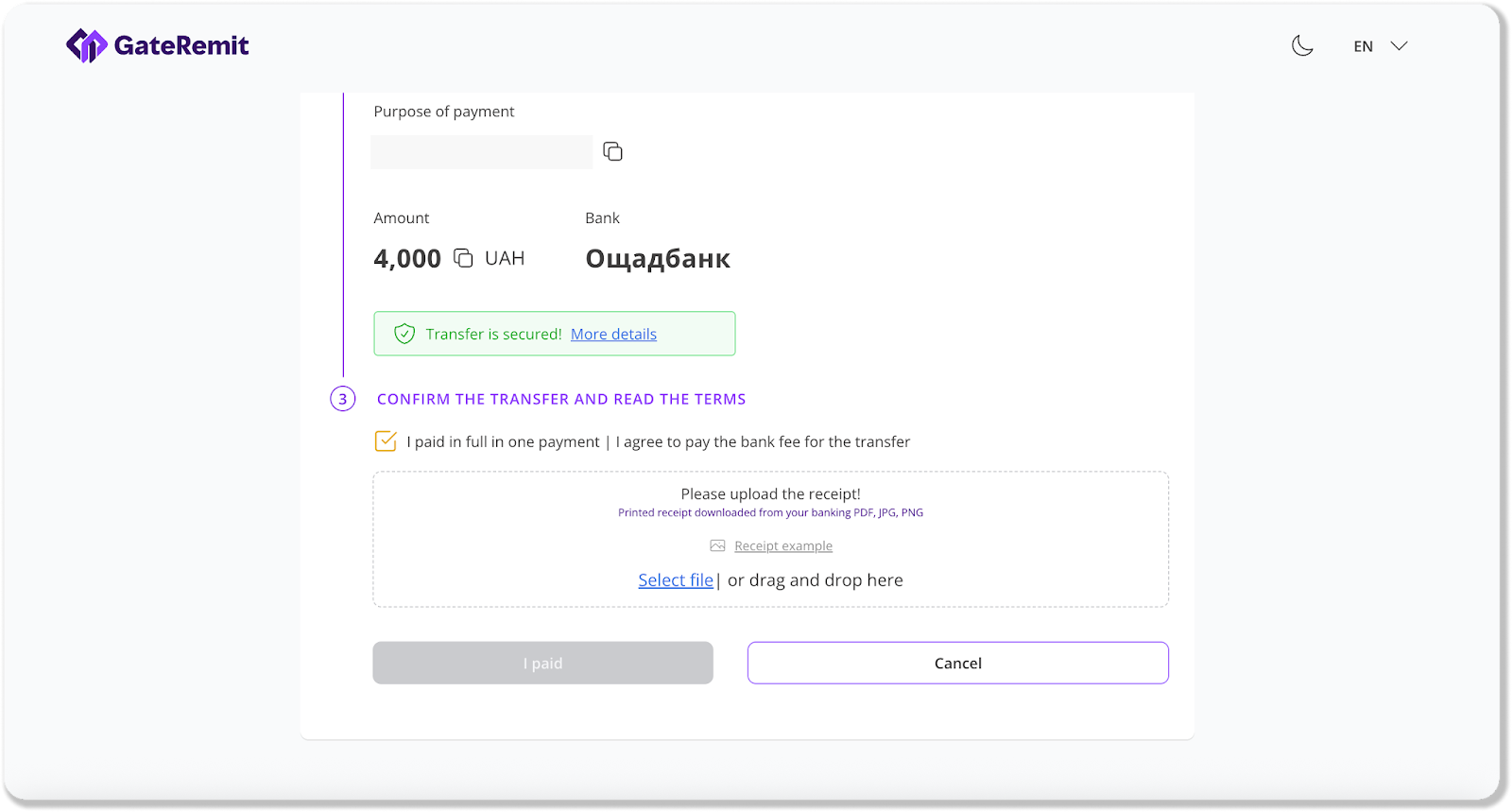View the Receipt example link
1512x812 pixels.
pos(783,545)
